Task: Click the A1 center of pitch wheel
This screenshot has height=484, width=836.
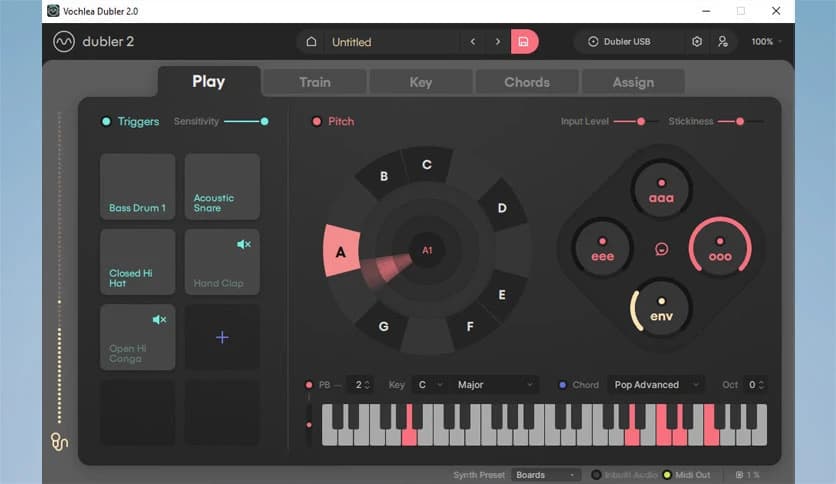Action: [427, 250]
